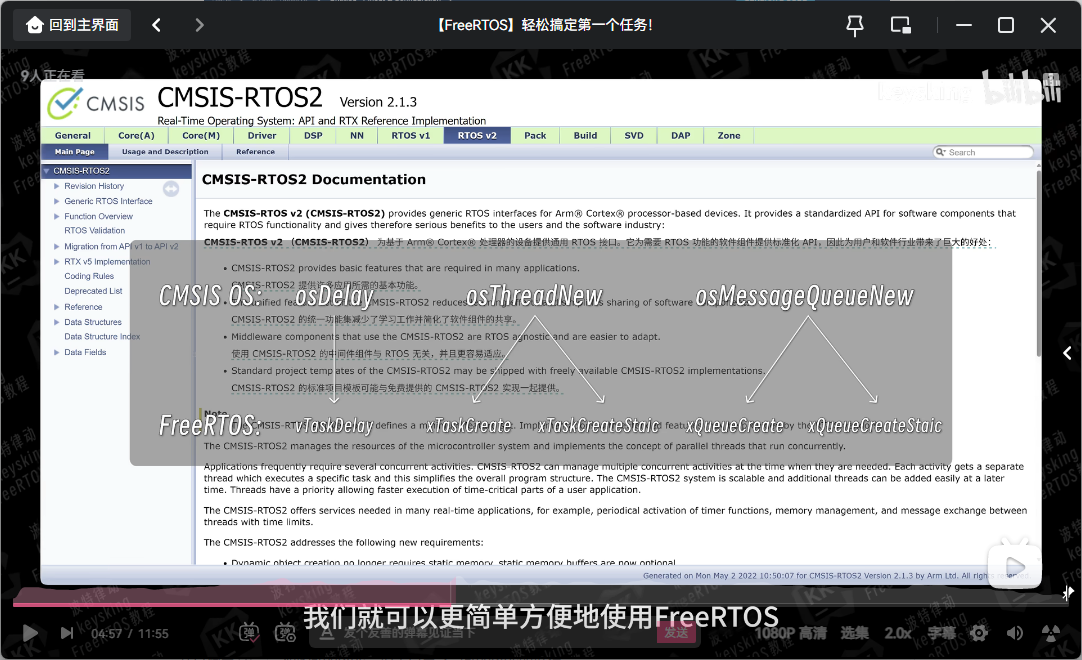Open the General tab
This screenshot has width=1082, height=660.
72,135
